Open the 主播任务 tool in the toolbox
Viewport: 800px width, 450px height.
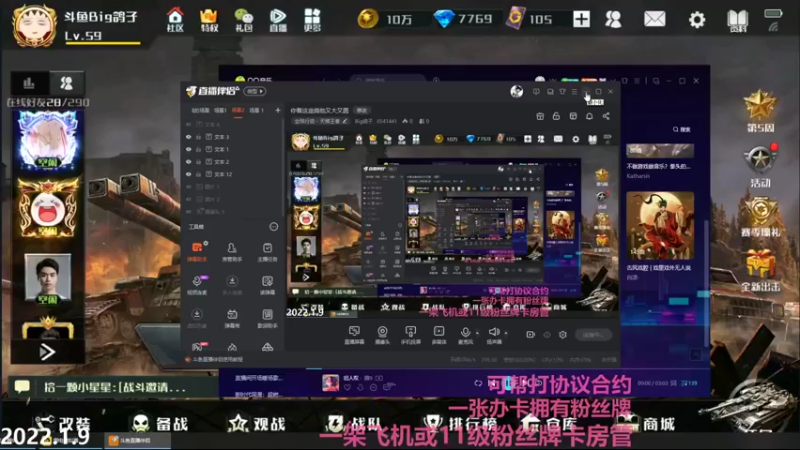[267, 252]
